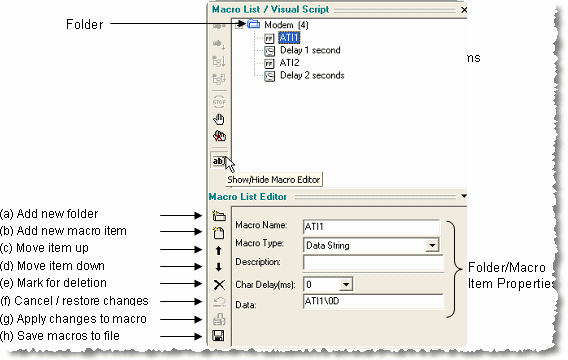Click the Add new macro item icon

click(x=218, y=233)
